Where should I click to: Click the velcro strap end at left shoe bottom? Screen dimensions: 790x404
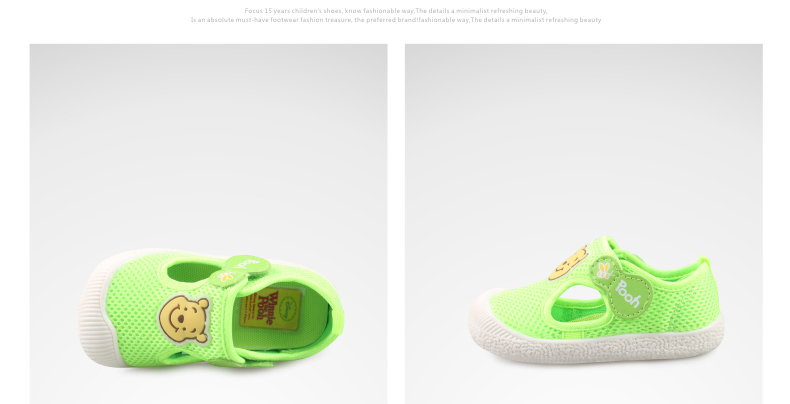click(x=242, y=362)
